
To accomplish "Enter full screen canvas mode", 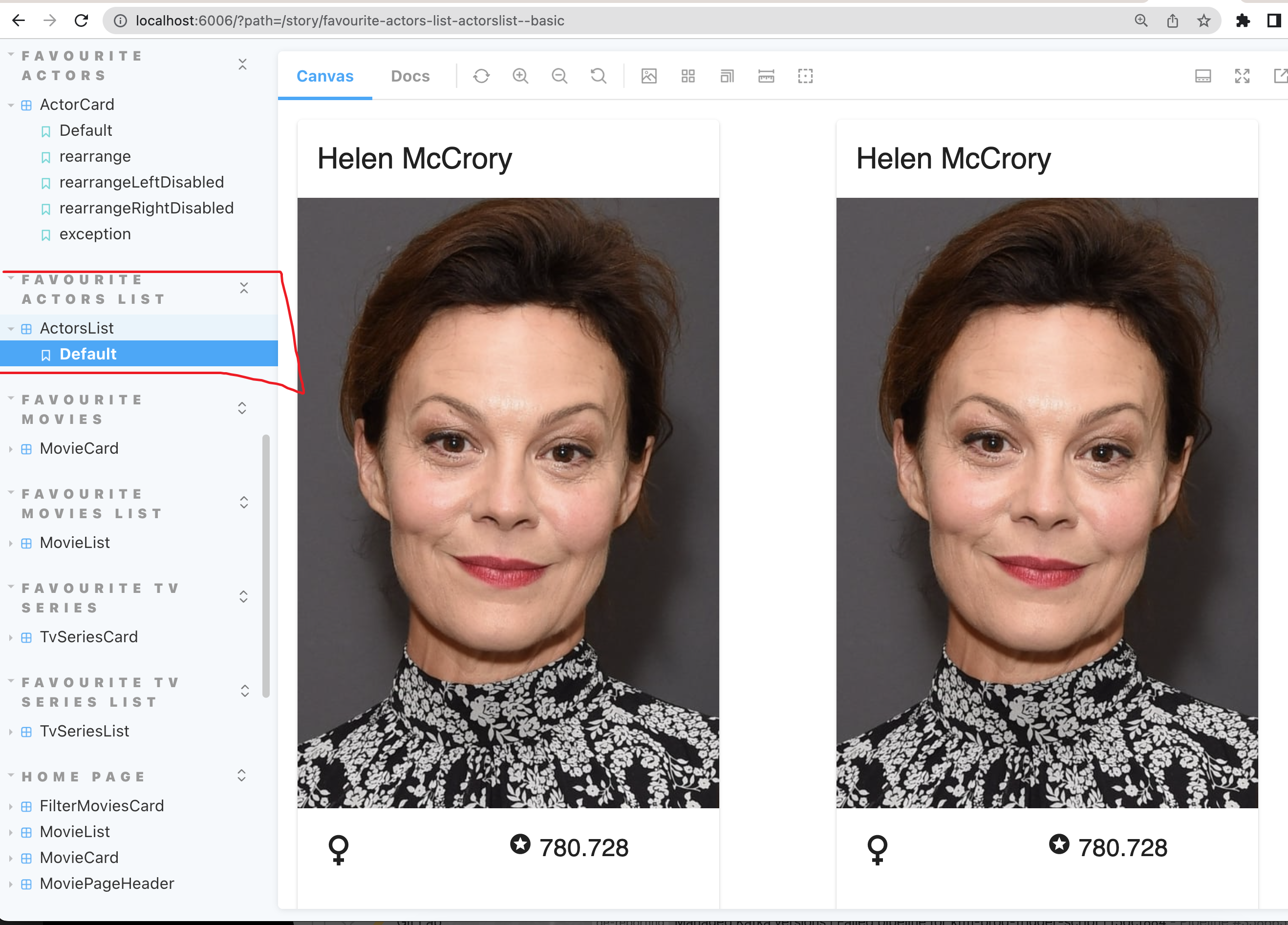I will point(1242,76).
